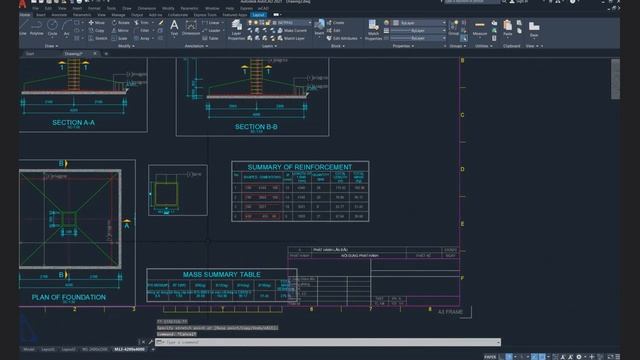Choose the Scale tool
The image size is (640, 360).
120,38
